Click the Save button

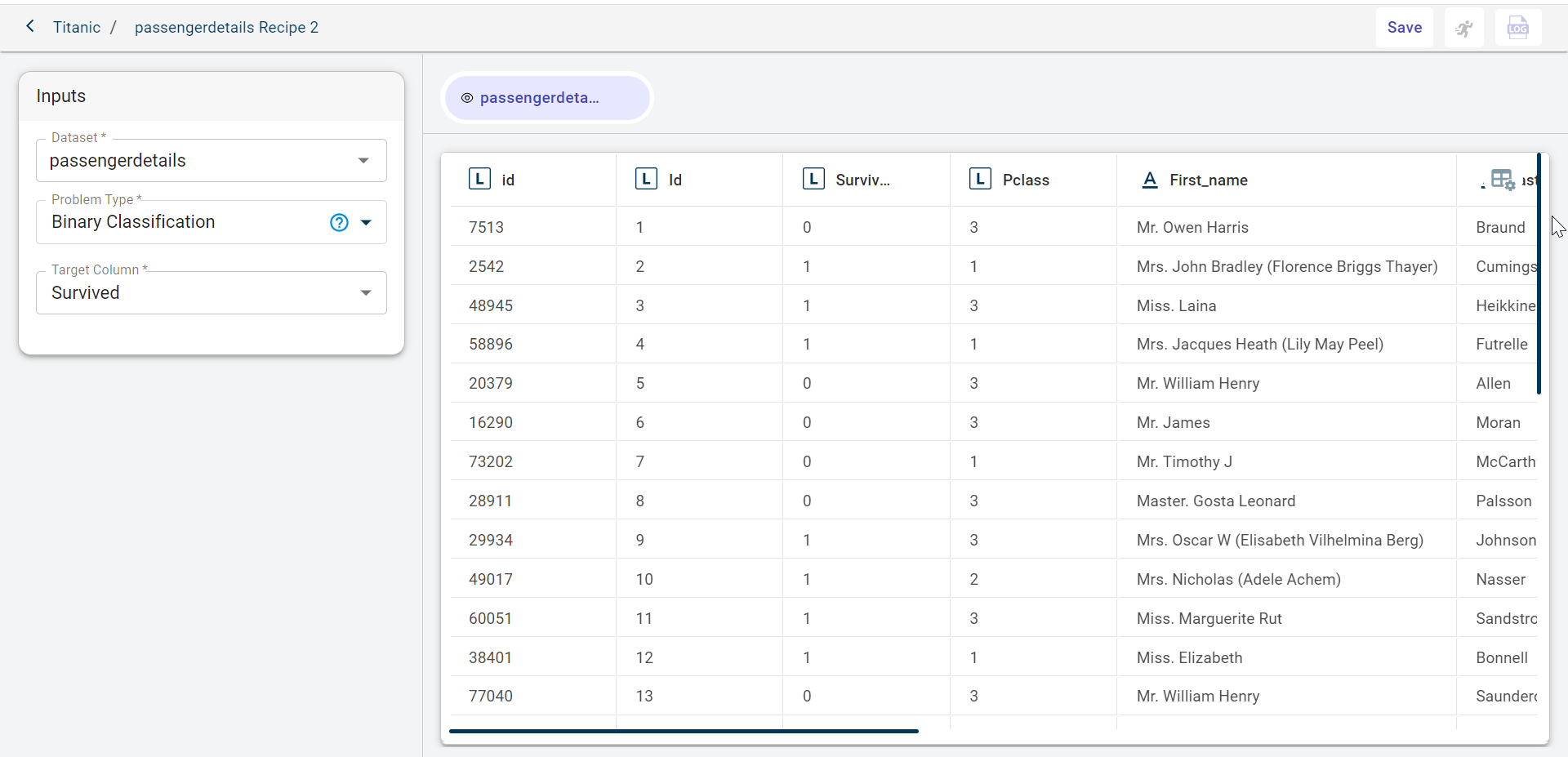point(1404,28)
